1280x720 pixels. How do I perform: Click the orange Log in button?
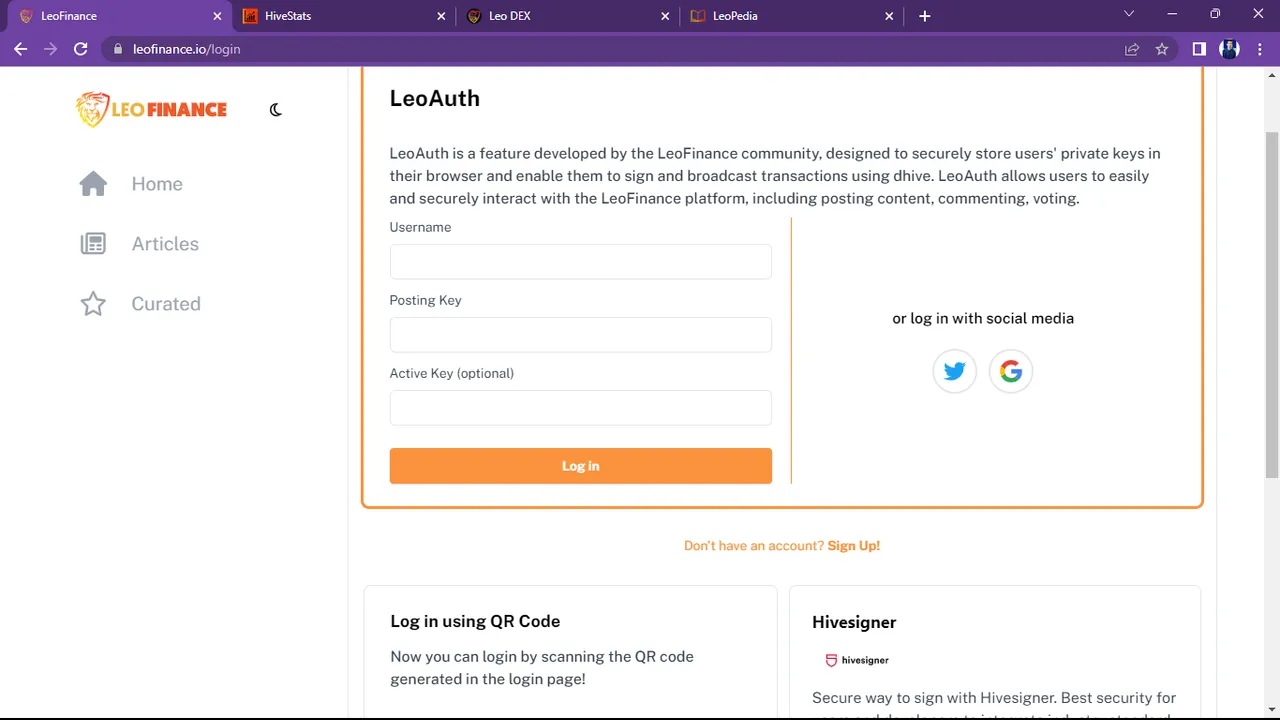[x=581, y=466]
